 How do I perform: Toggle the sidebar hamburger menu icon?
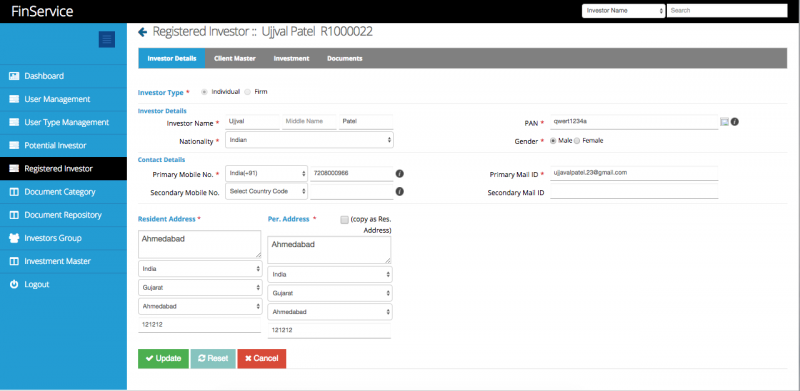coord(107,39)
